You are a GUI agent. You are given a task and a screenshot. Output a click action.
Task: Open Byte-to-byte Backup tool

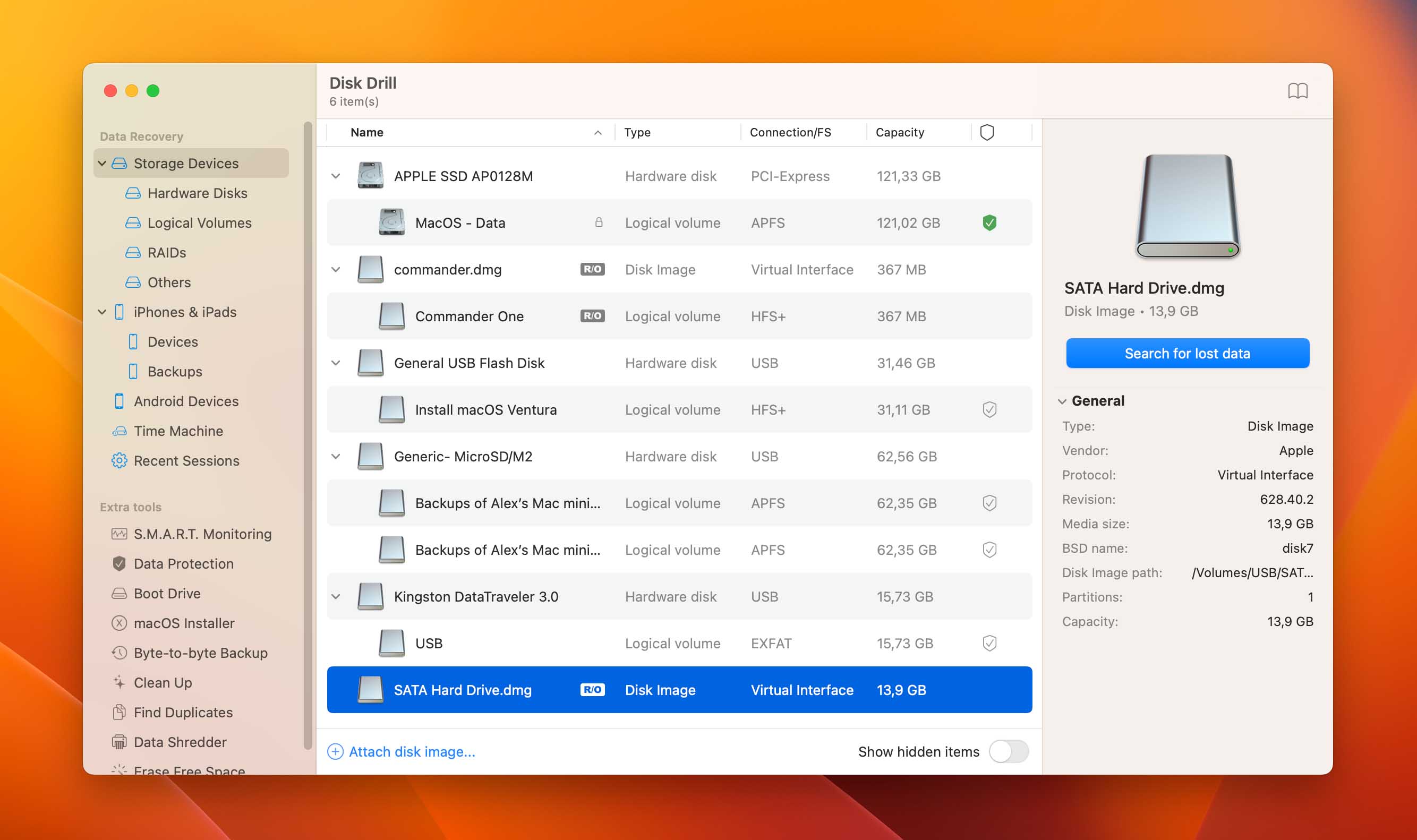click(x=189, y=653)
